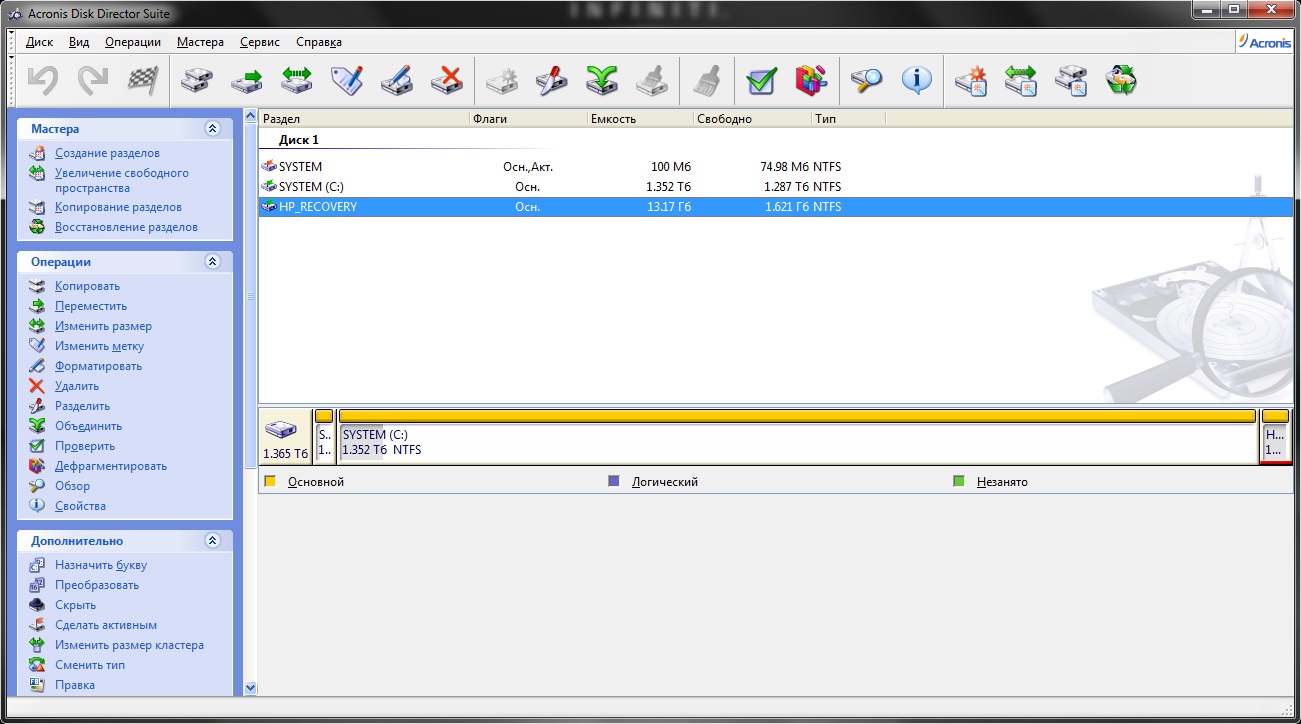
Task: Open the Справка menu
Action: click(319, 42)
